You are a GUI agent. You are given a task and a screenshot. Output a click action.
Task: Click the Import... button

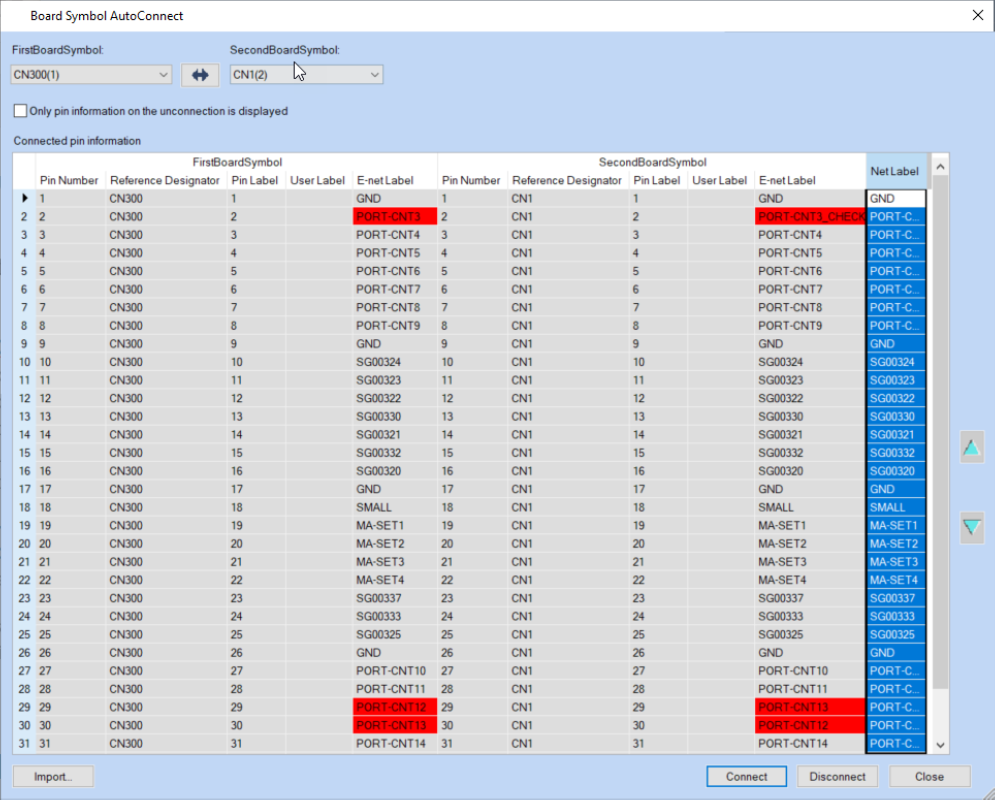pos(53,776)
